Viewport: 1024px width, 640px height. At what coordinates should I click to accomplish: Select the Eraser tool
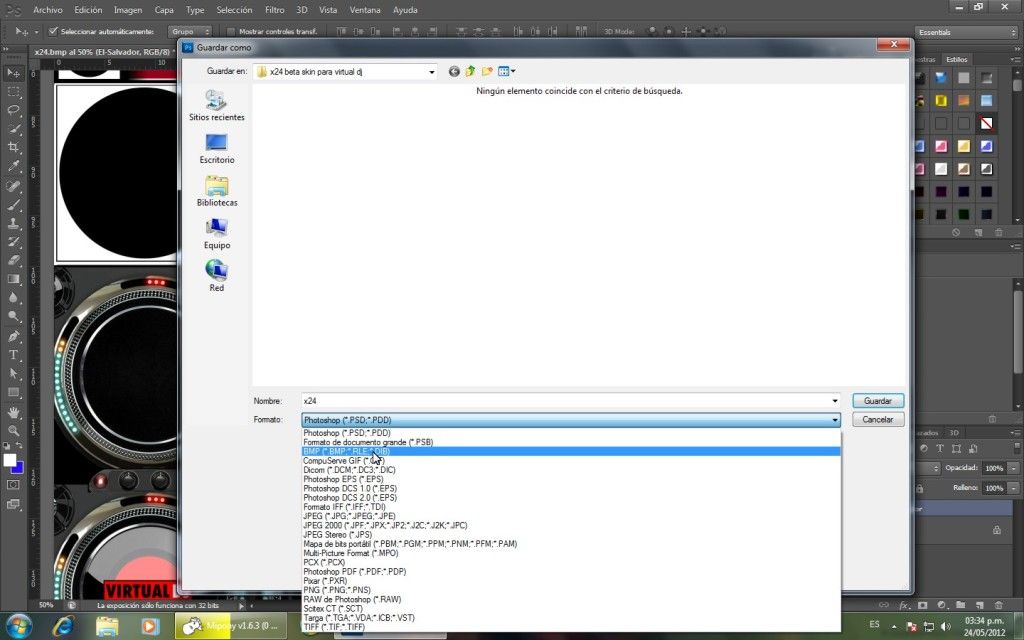13,261
